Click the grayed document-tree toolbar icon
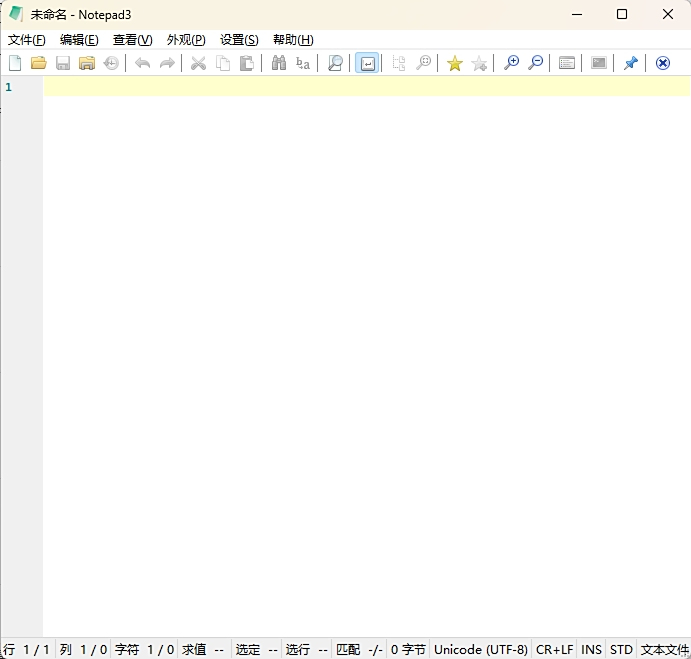 click(x=399, y=63)
